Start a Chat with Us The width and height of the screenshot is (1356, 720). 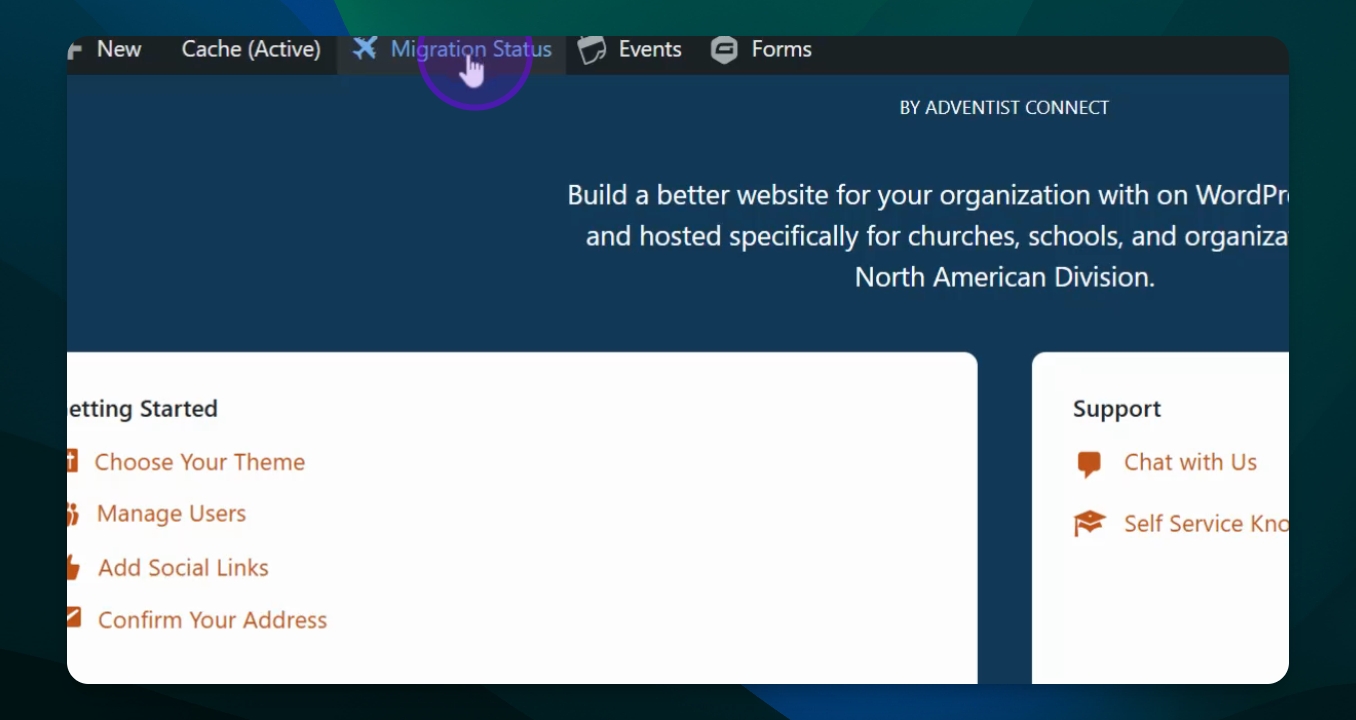click(x=1190, y=462)
